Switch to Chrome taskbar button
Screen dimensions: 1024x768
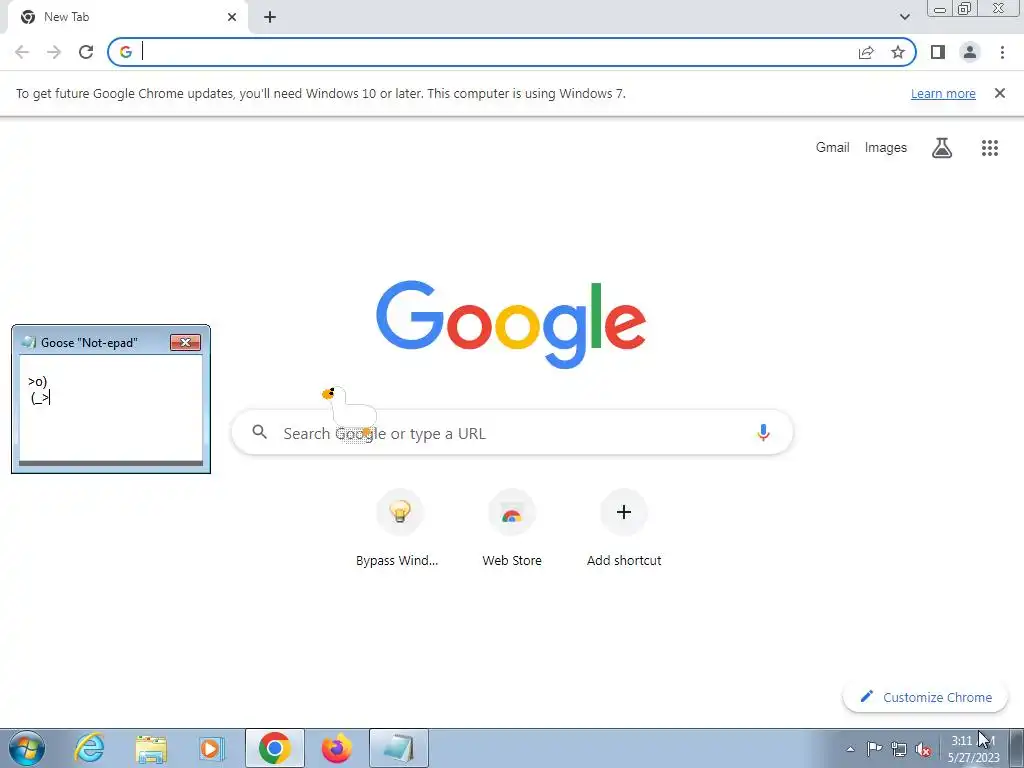(274, 748)
